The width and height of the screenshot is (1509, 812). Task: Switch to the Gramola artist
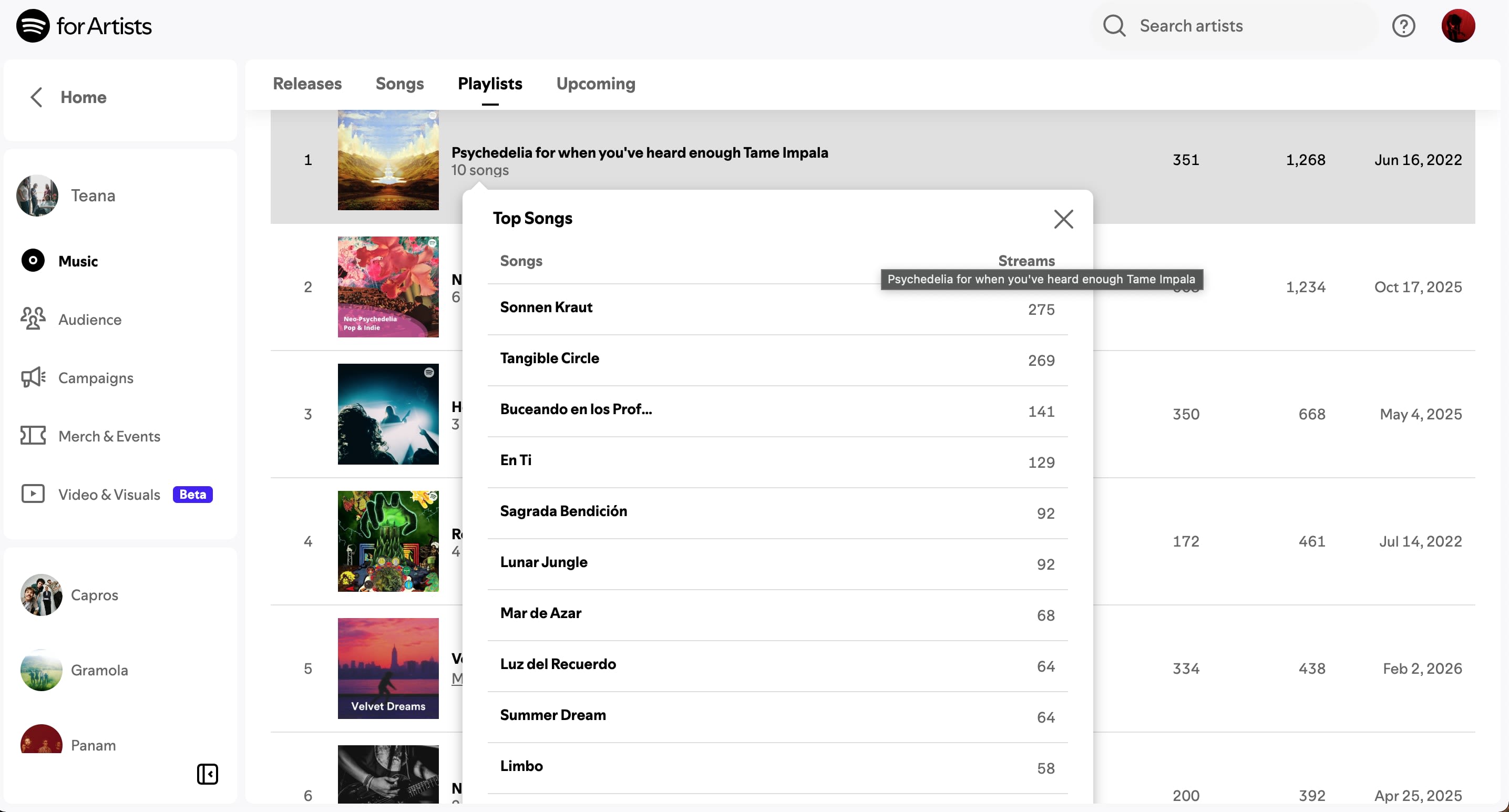[x=99, y=670]
